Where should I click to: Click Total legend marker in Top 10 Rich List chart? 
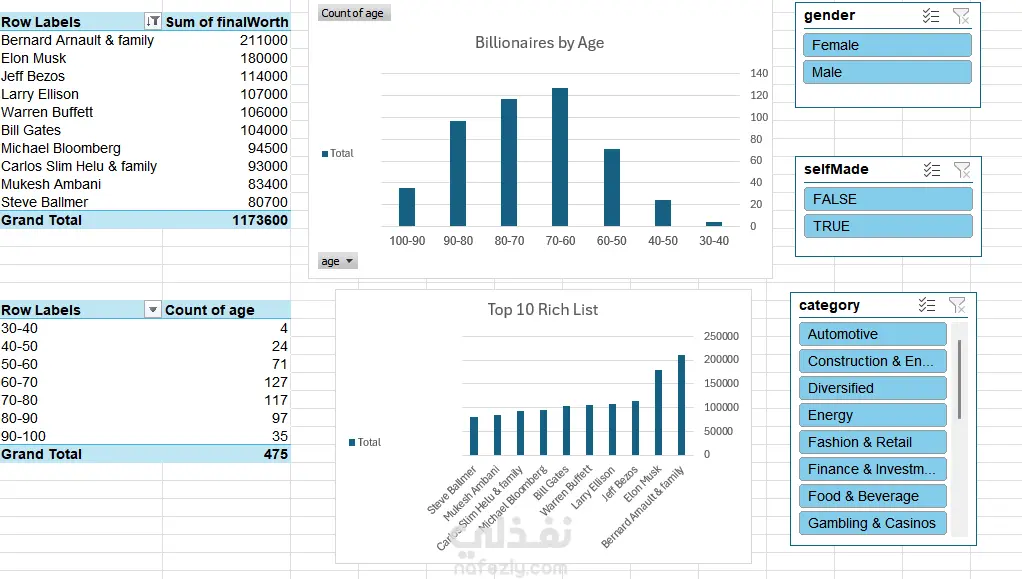click(352, 442)
